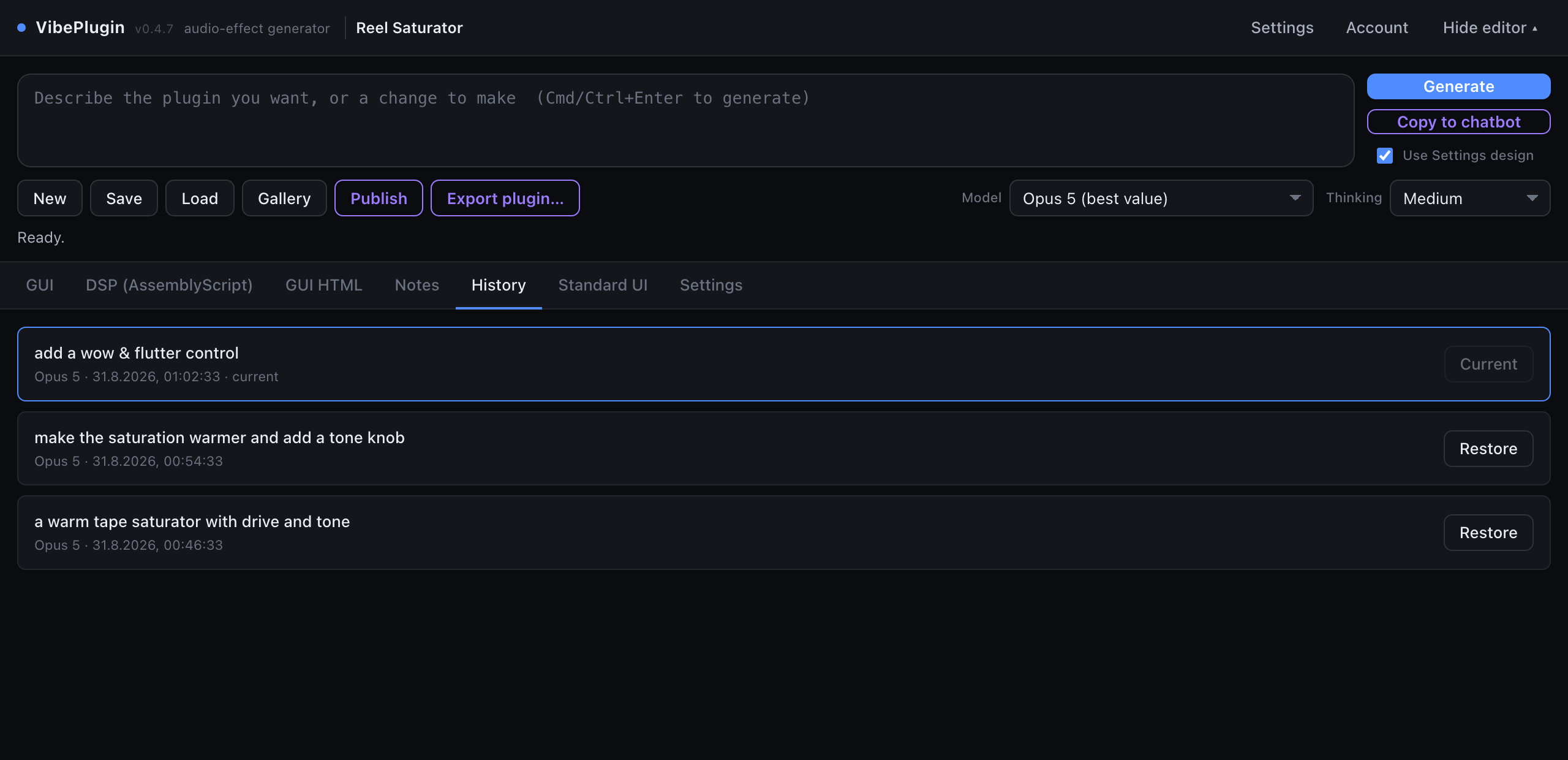Select the History tab
Image resolution: width=1568 pixels, height=760 pixels.
pos(499,285)
